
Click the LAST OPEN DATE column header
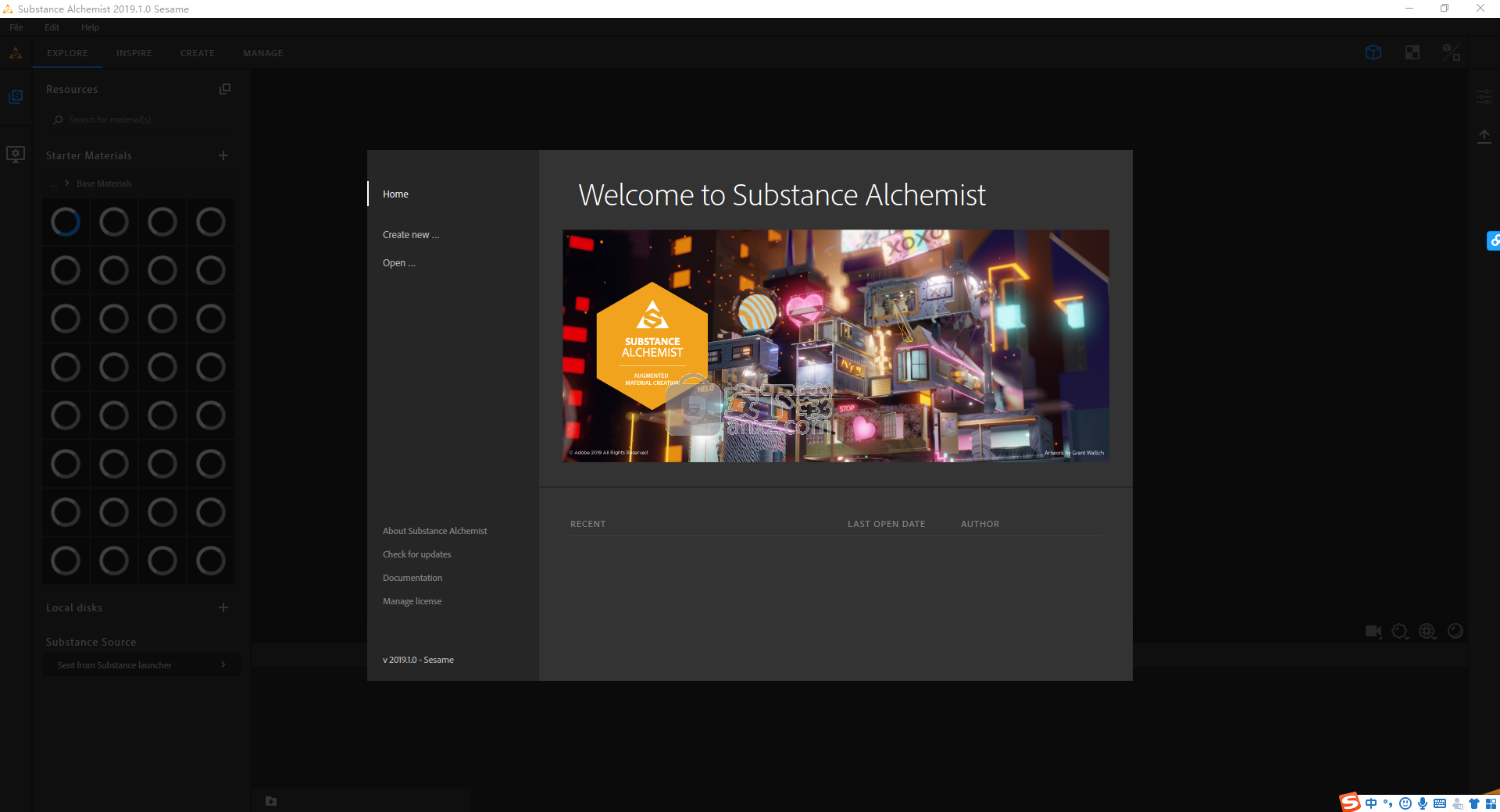coord(886,524)
